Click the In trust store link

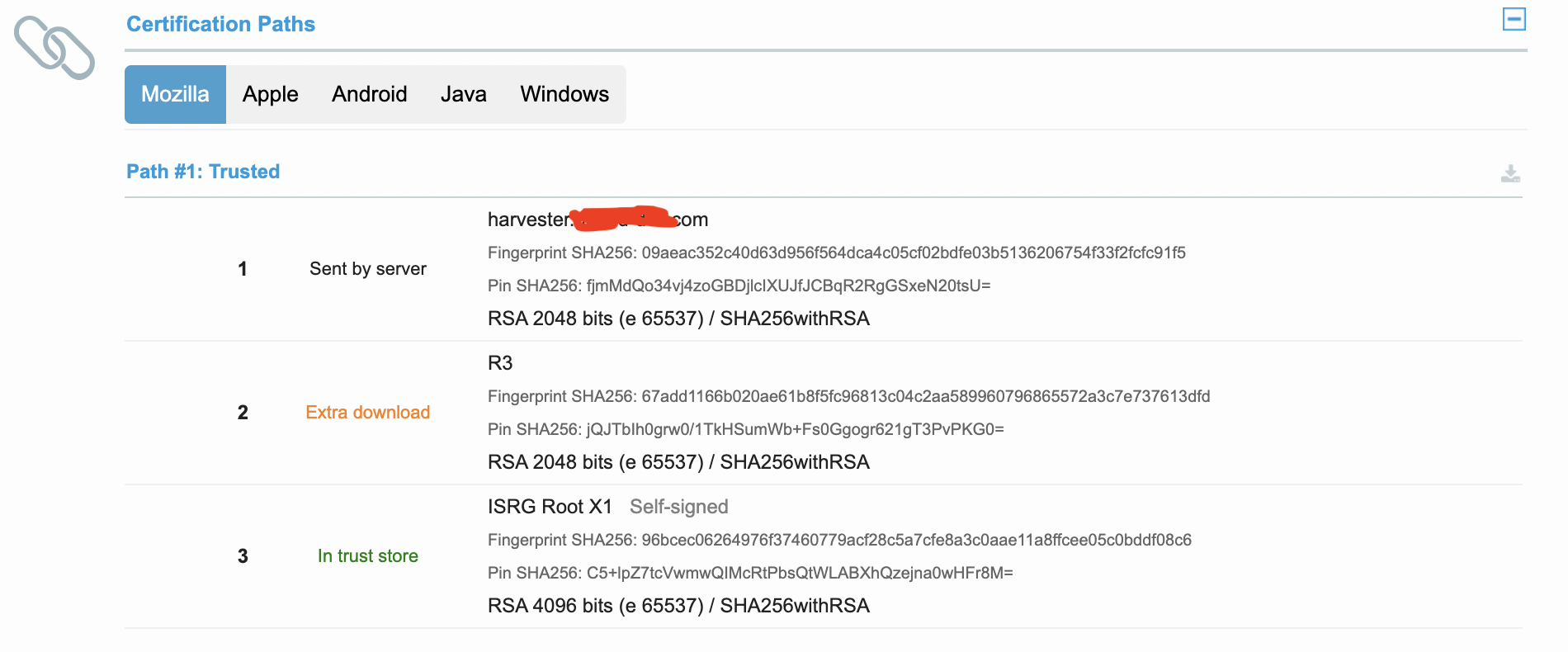click(x=367, y=555)
